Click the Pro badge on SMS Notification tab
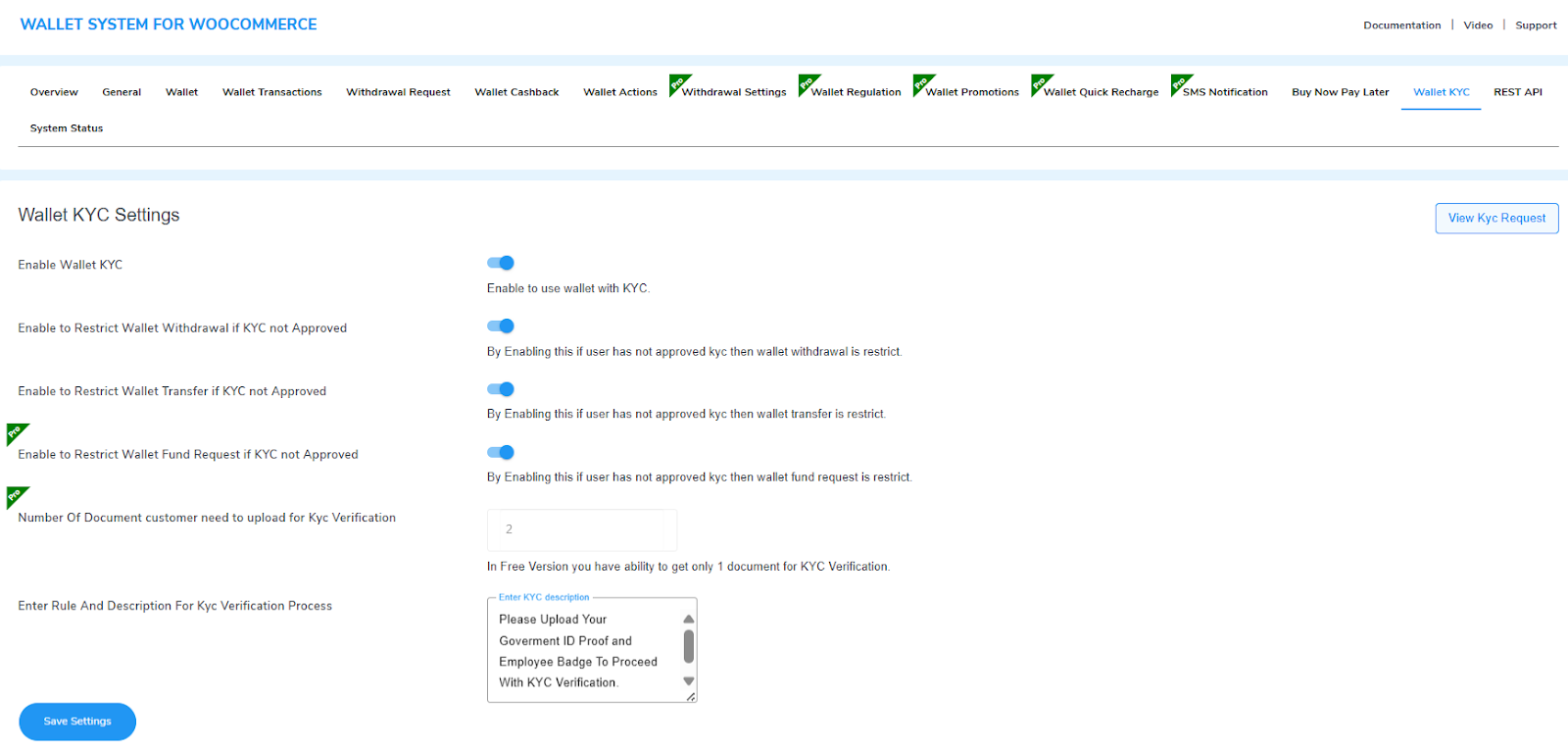The image size is (1568, 751). pos(1180,83)
